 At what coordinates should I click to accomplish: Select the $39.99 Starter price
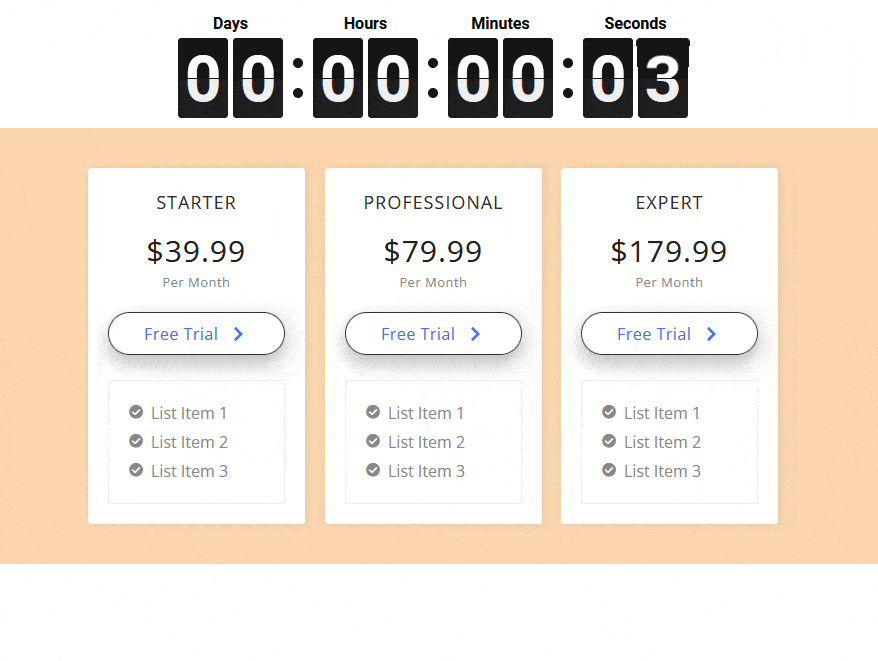pyautogui.click(x=196, y=251)
